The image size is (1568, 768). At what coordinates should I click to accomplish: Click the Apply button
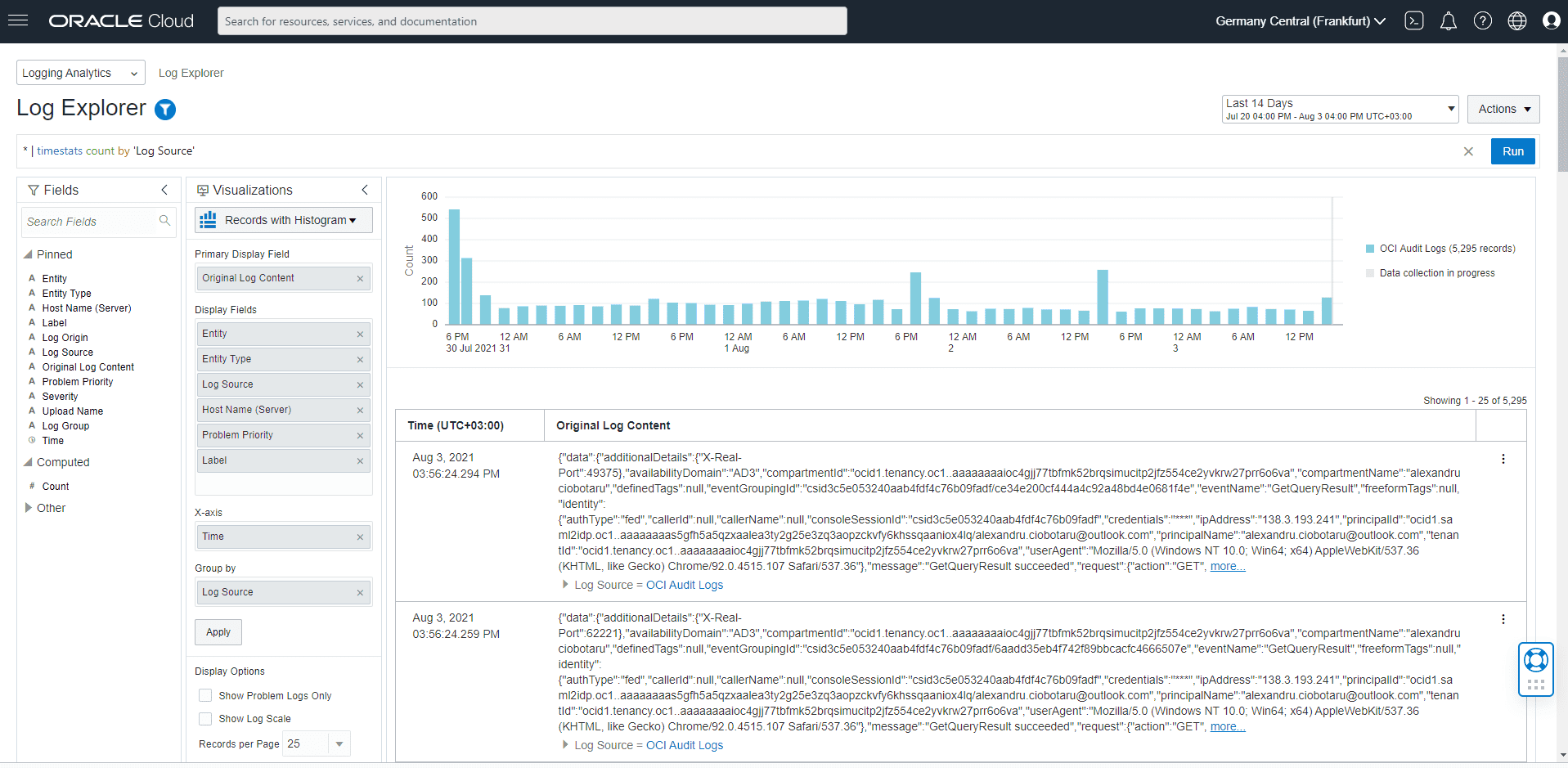click(218, 632)
